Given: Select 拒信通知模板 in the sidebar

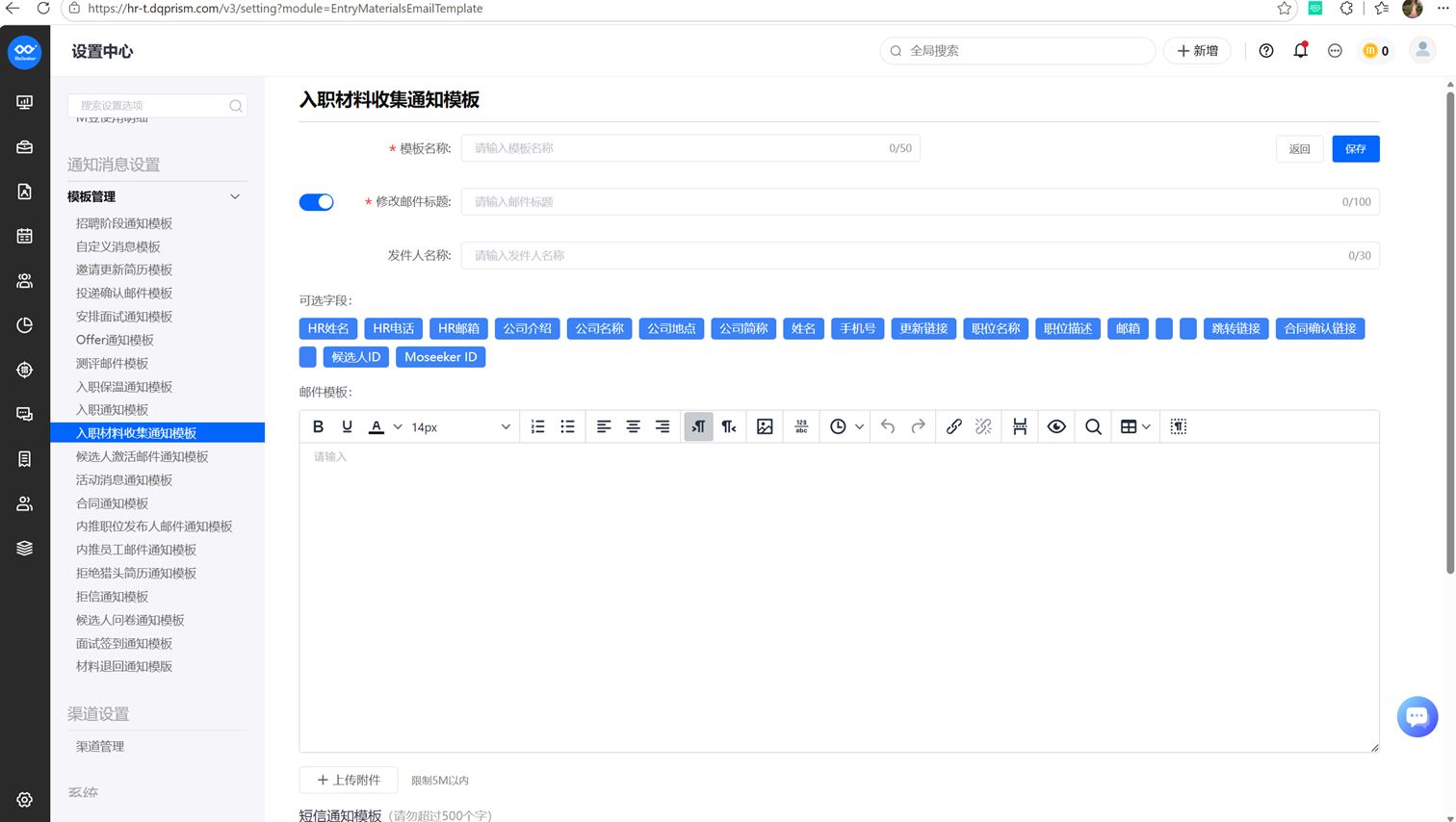Looking at the screenshot, I should [x=112, y=597].
